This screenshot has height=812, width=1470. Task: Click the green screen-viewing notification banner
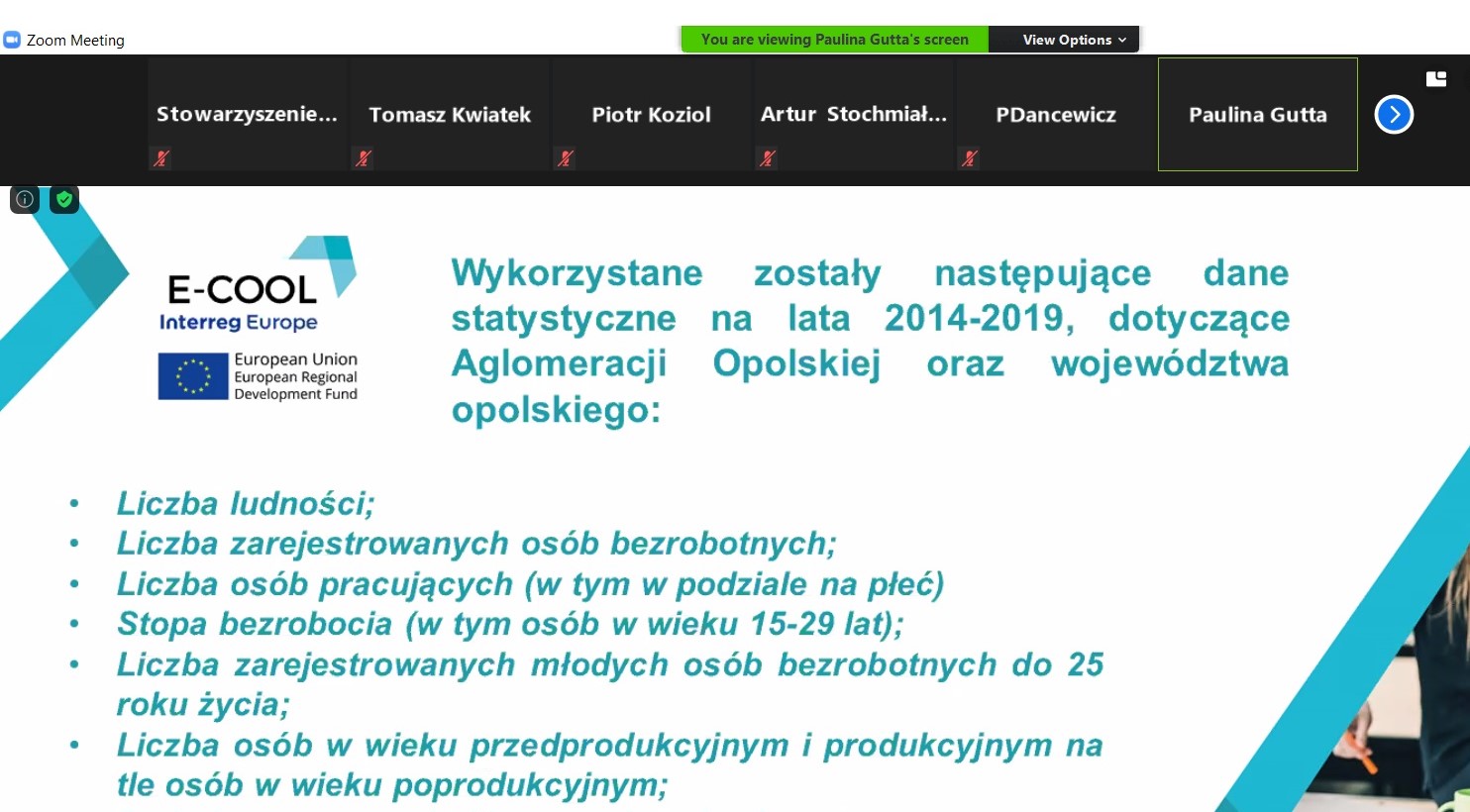[x=834, y=40]
